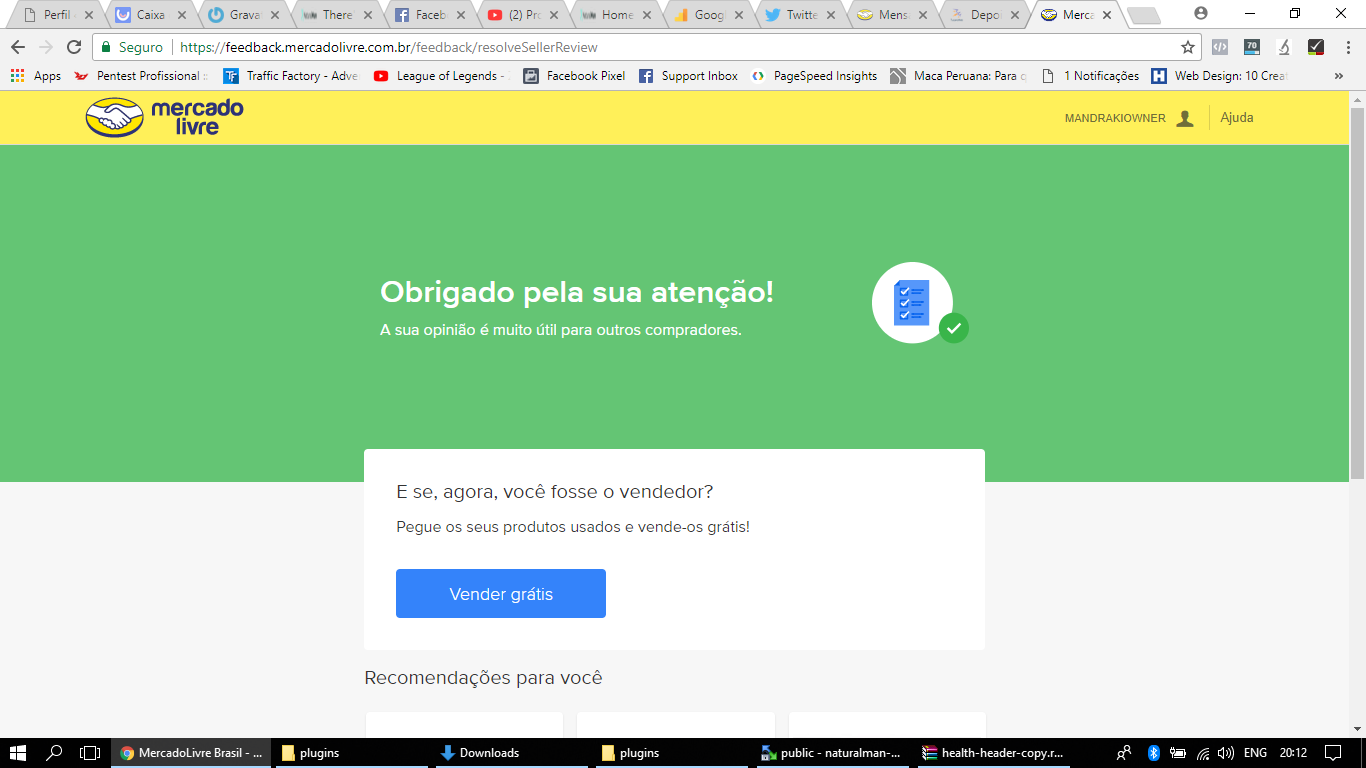Viewport: 1366px width, 768px height.
Task: Open Windows search magnifier icon
Action: point(54,753)
